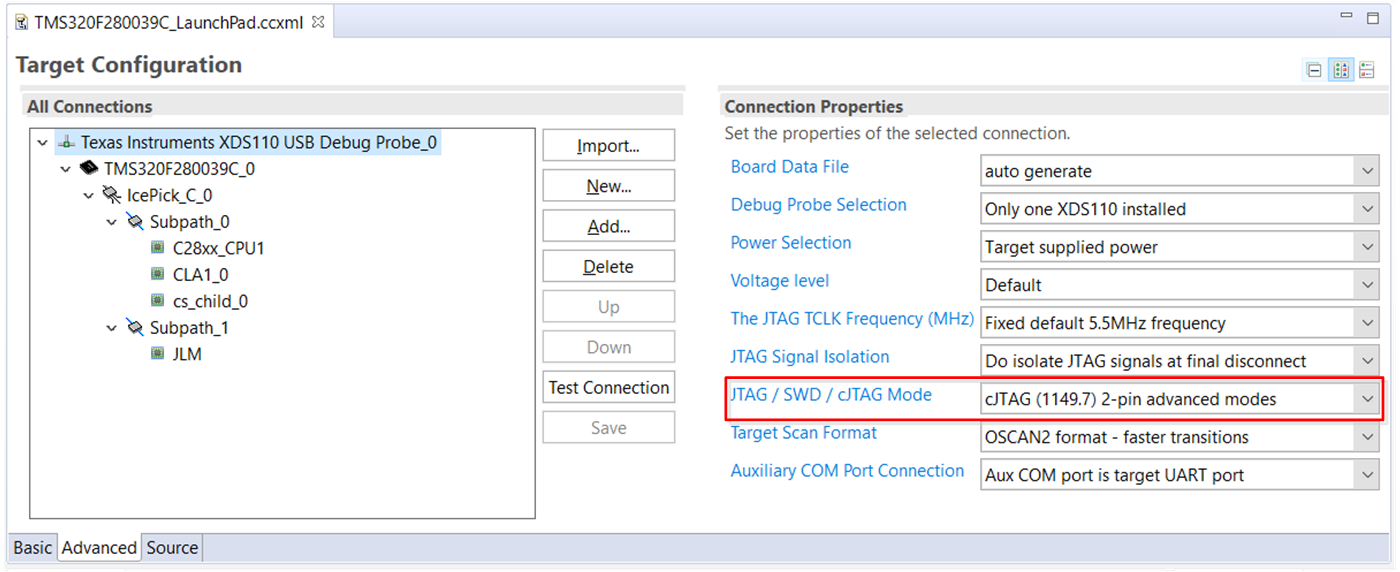Viewport: 1400px width, 572px height.
Task: Open the Power Selection dropdown
Action: (x=1367, y=247)
